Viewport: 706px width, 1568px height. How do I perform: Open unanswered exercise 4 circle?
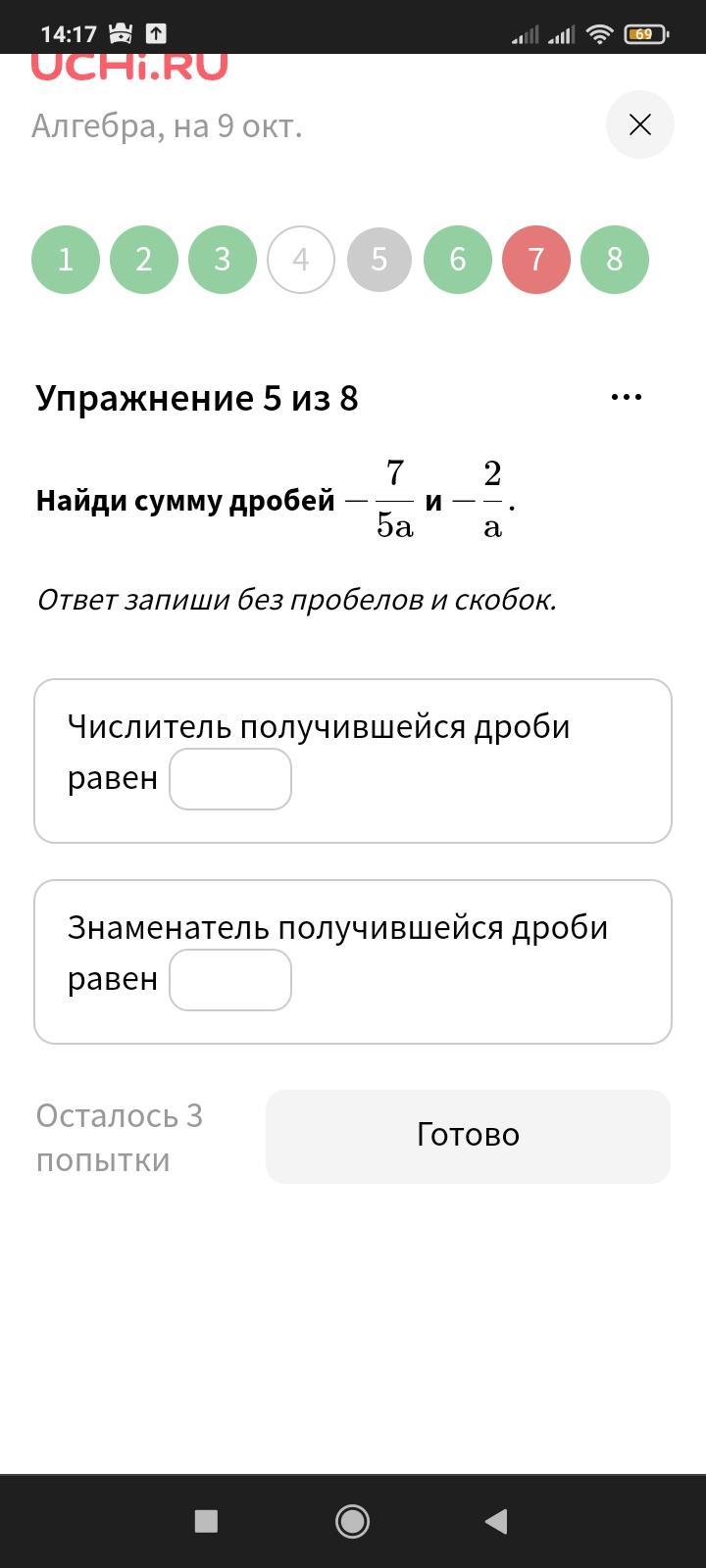click(301, 260)
